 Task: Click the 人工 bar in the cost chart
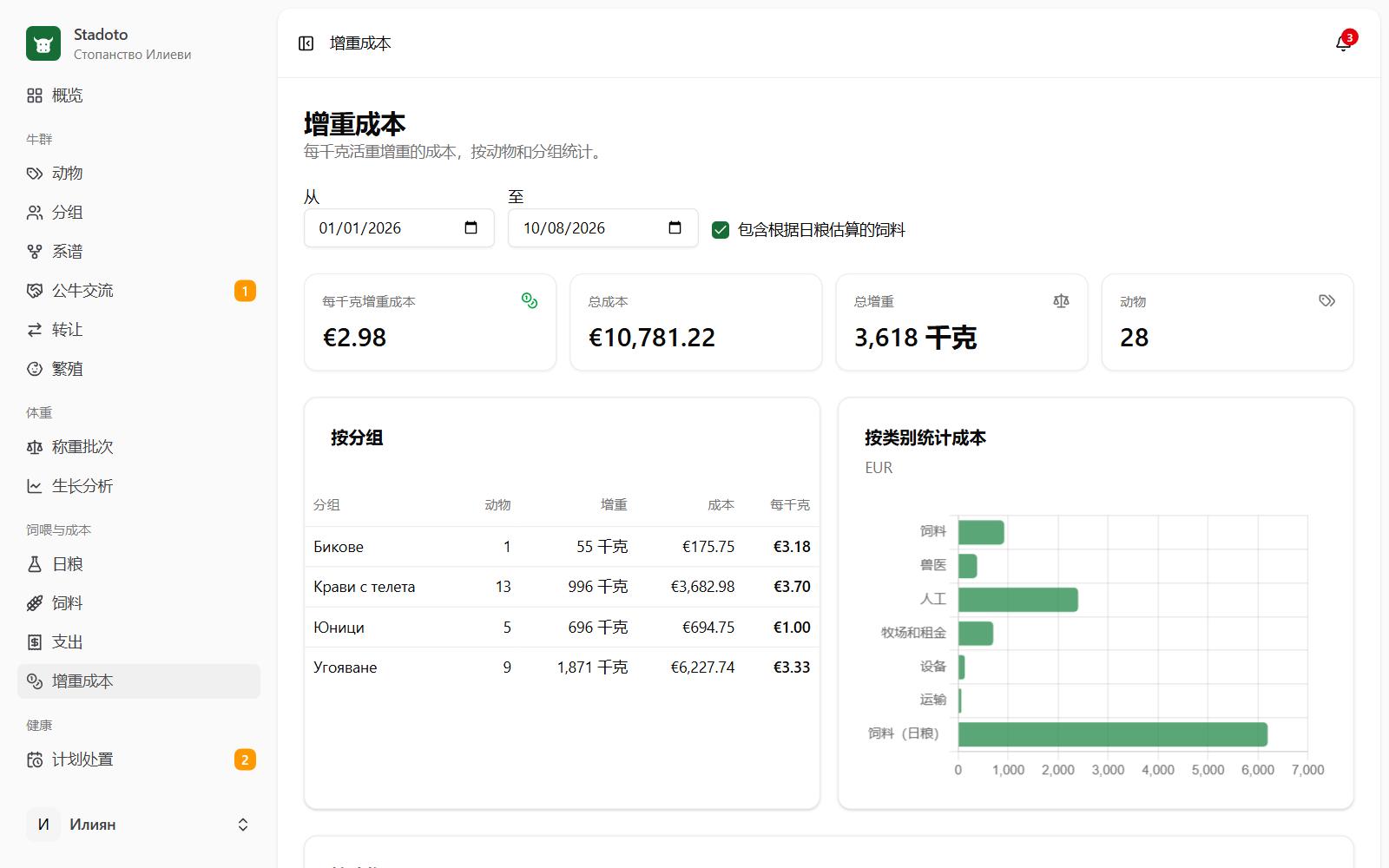point(1018,600)
